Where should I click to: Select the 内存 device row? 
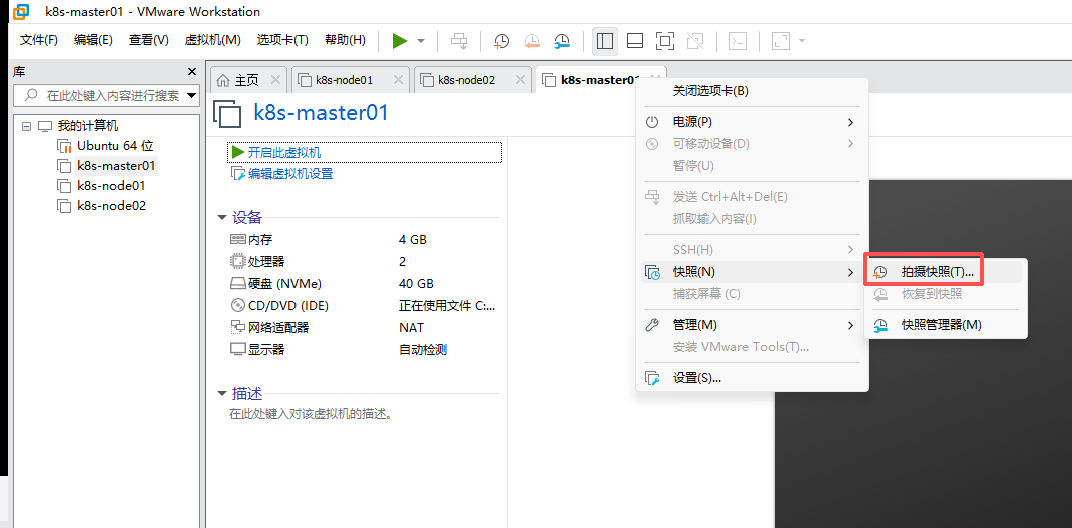(362, 239)
